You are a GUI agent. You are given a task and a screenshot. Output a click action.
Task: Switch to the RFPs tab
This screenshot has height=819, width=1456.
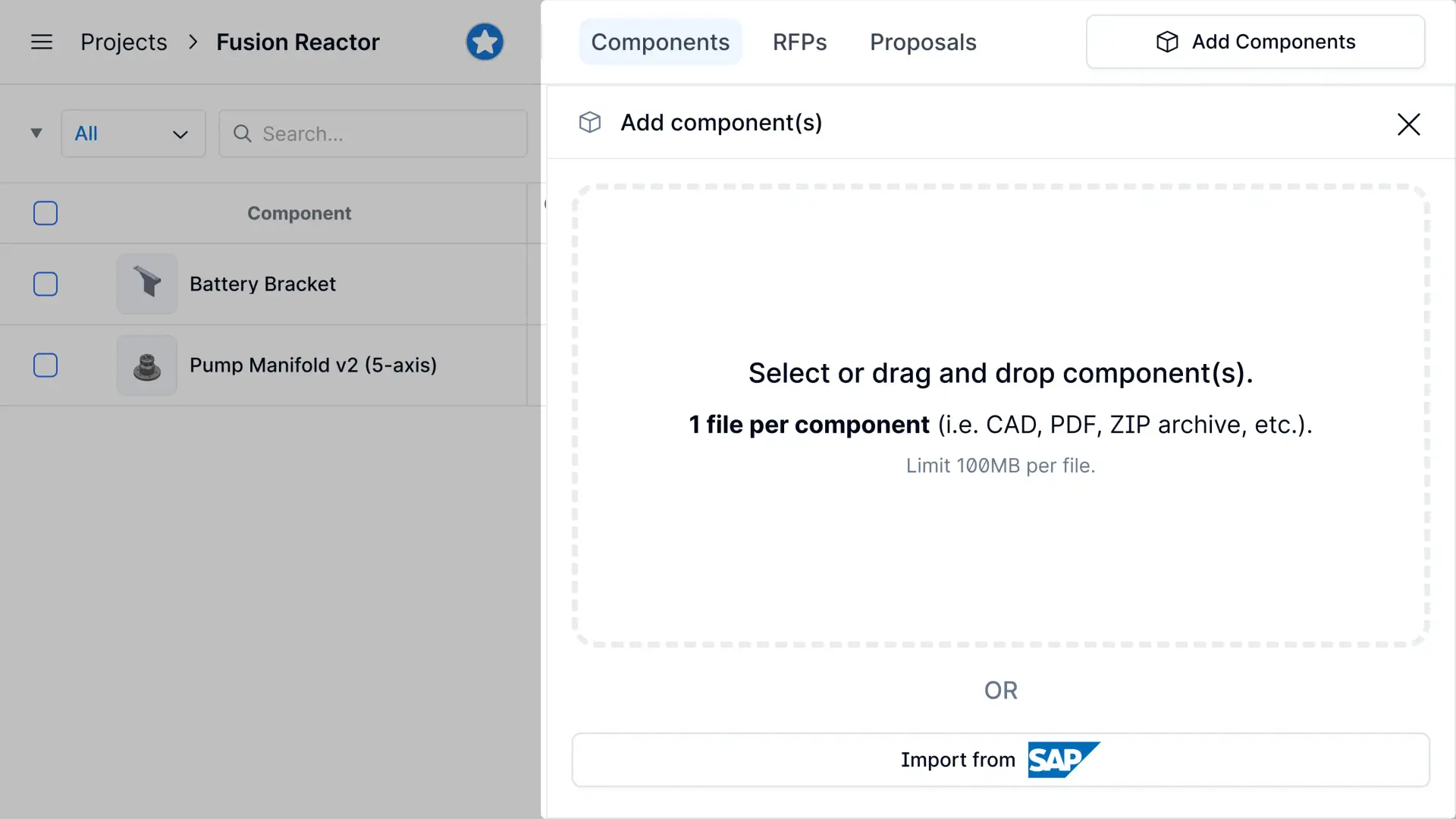(800, 42)
